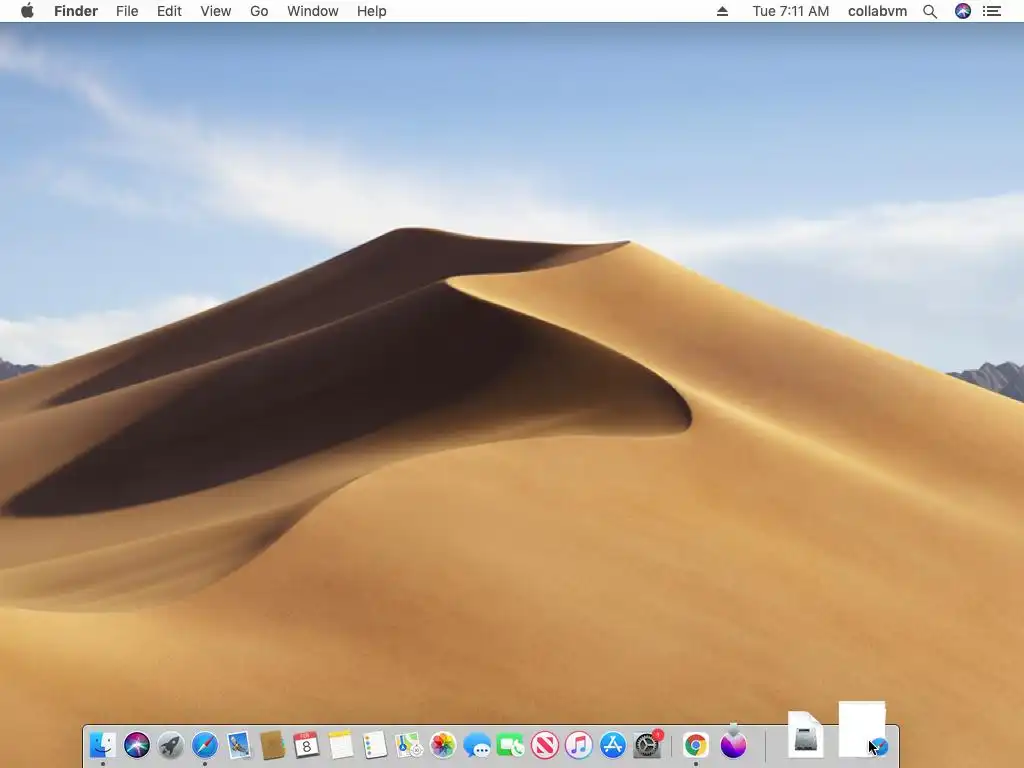This screenshot has width=1024, height=768.
Task: Open the collabvm user menu
Action: pyautogui.click(x=877, y=11)
